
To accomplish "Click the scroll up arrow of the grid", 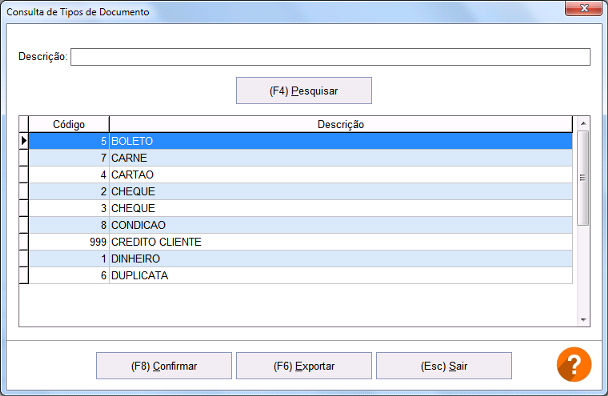I will coord(583,124).
